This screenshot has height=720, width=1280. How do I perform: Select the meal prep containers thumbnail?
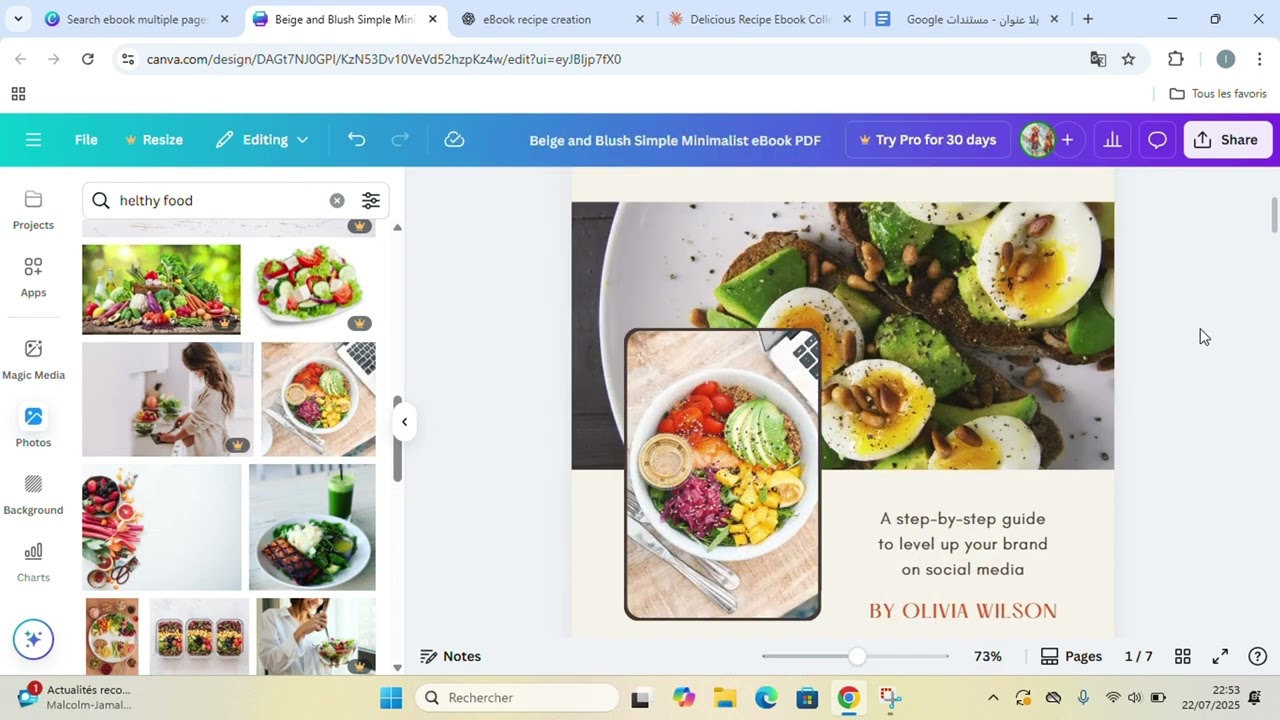click(x=199, y=636)
